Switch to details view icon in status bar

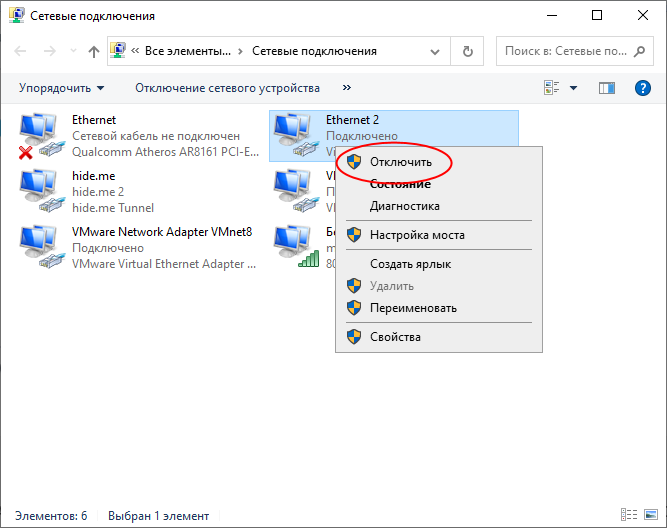(629, 514)
